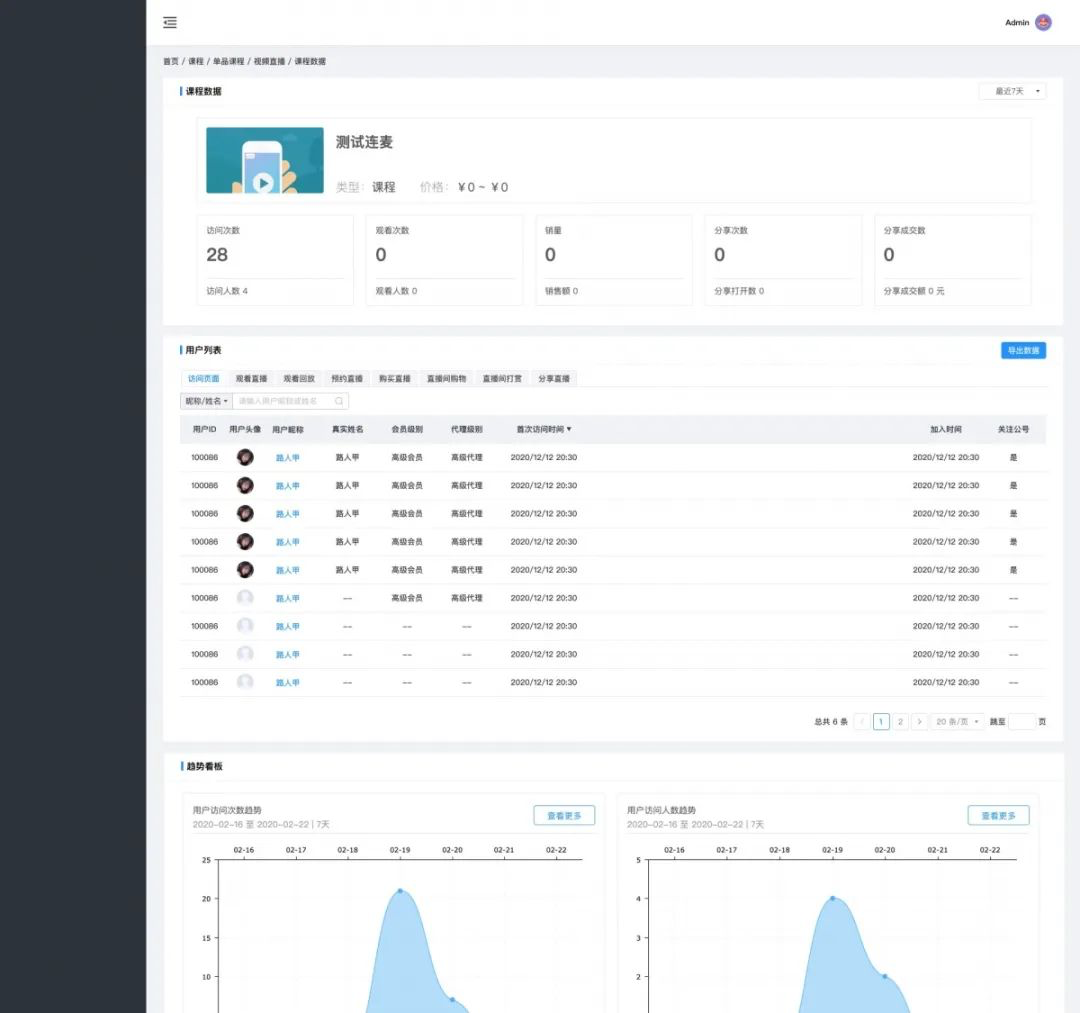Navigate to 课程 in the breadcrumb
This screenshot has height=1013, width=1080.
point(196,61)
